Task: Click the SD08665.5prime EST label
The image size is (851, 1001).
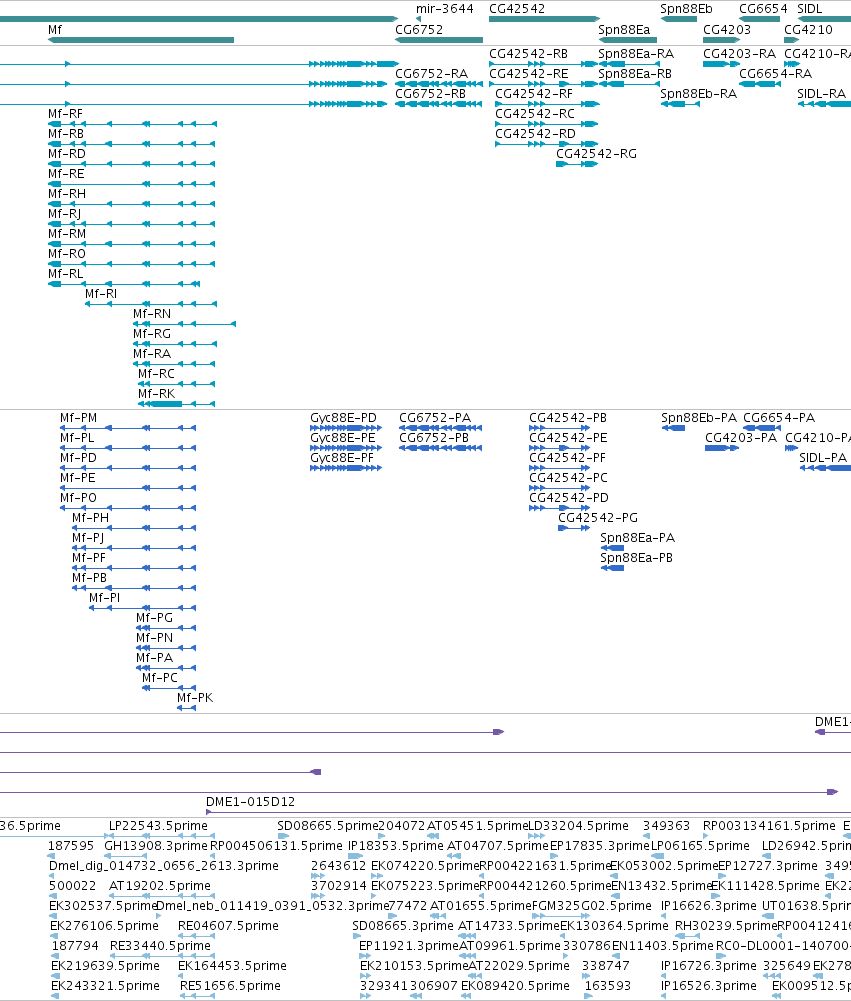Action: pyautogui.click(x=328, y=825)
